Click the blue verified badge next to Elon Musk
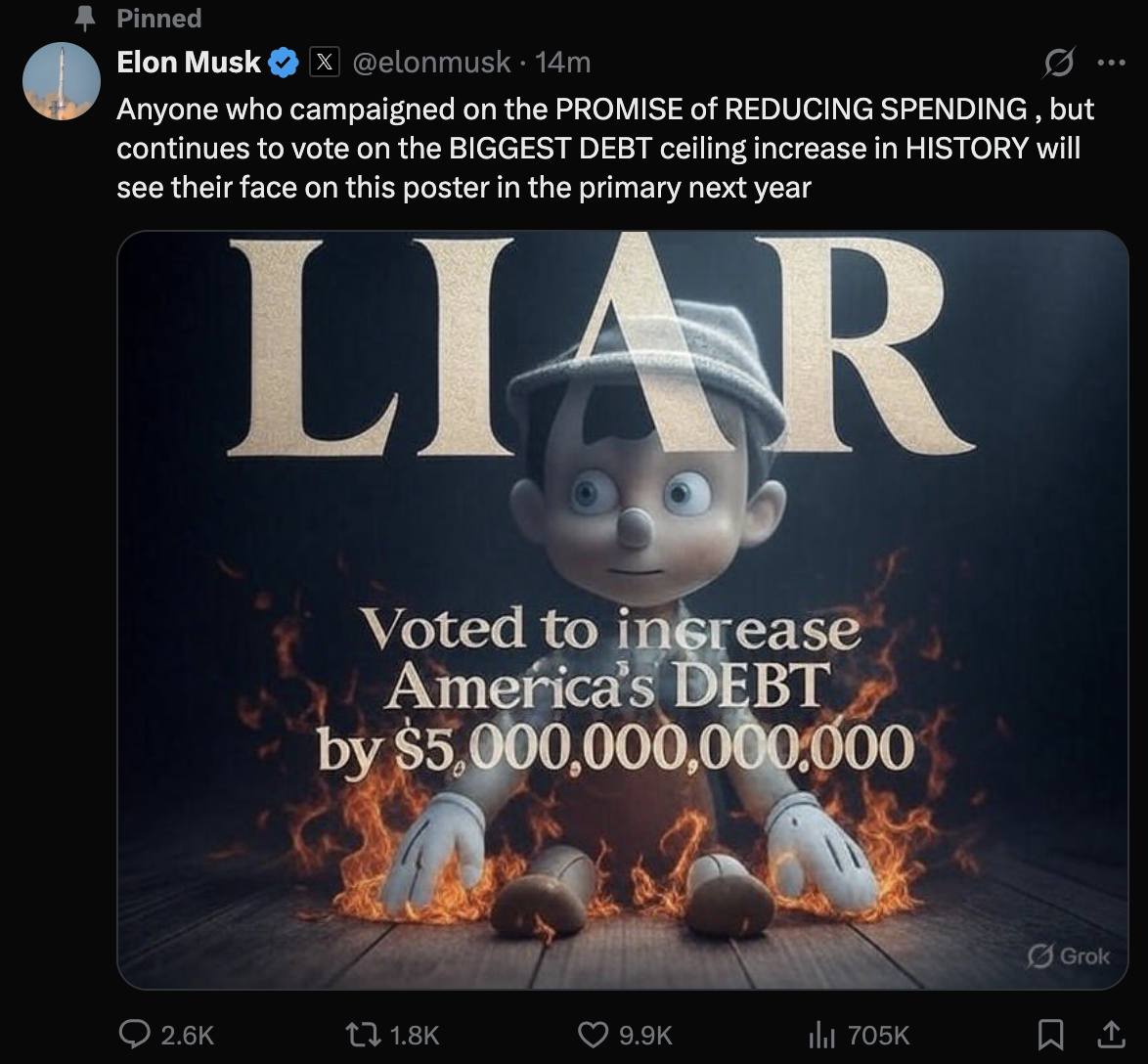 [283, 62]
